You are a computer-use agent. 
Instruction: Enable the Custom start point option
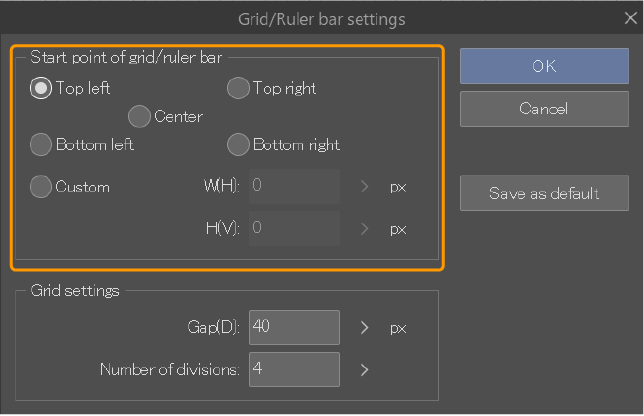(x=41, y=186)
